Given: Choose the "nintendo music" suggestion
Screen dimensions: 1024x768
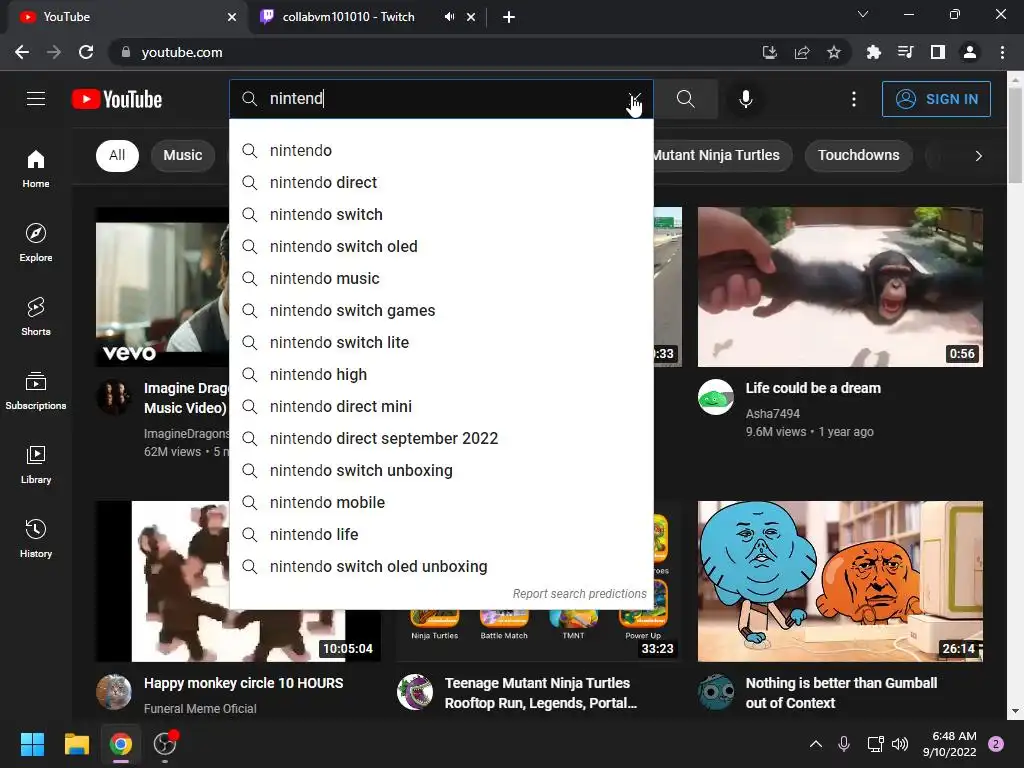Looking at the screenshot, I should click(441, 279).
